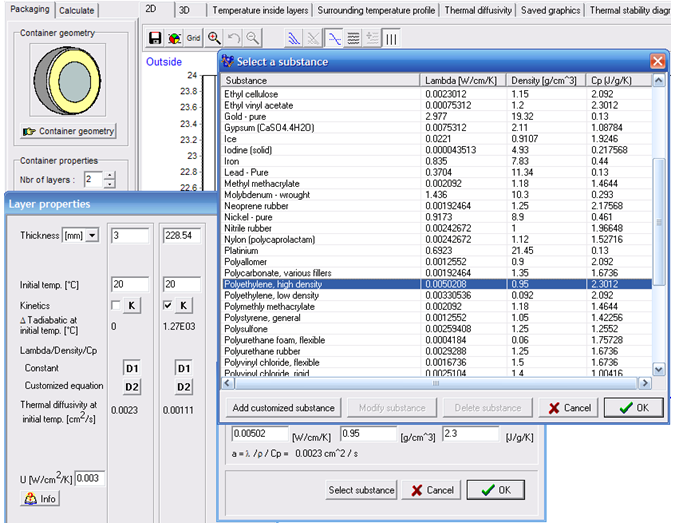Click horizontal scrollbar right arrow
Screen dimensions: 673x528
(644, 383)
